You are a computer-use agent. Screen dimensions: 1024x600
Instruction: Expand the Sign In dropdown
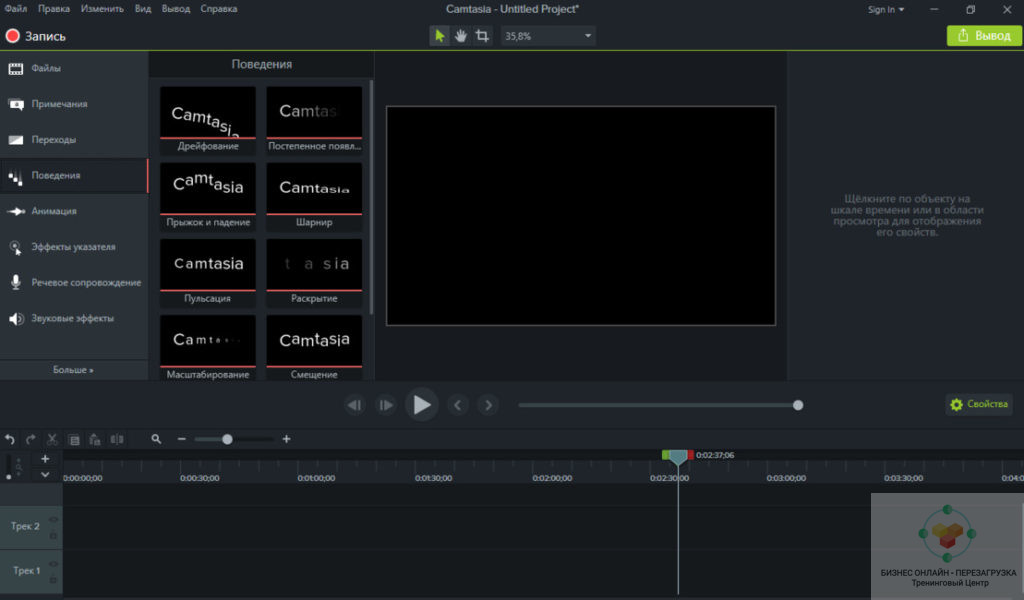(885, 9)
